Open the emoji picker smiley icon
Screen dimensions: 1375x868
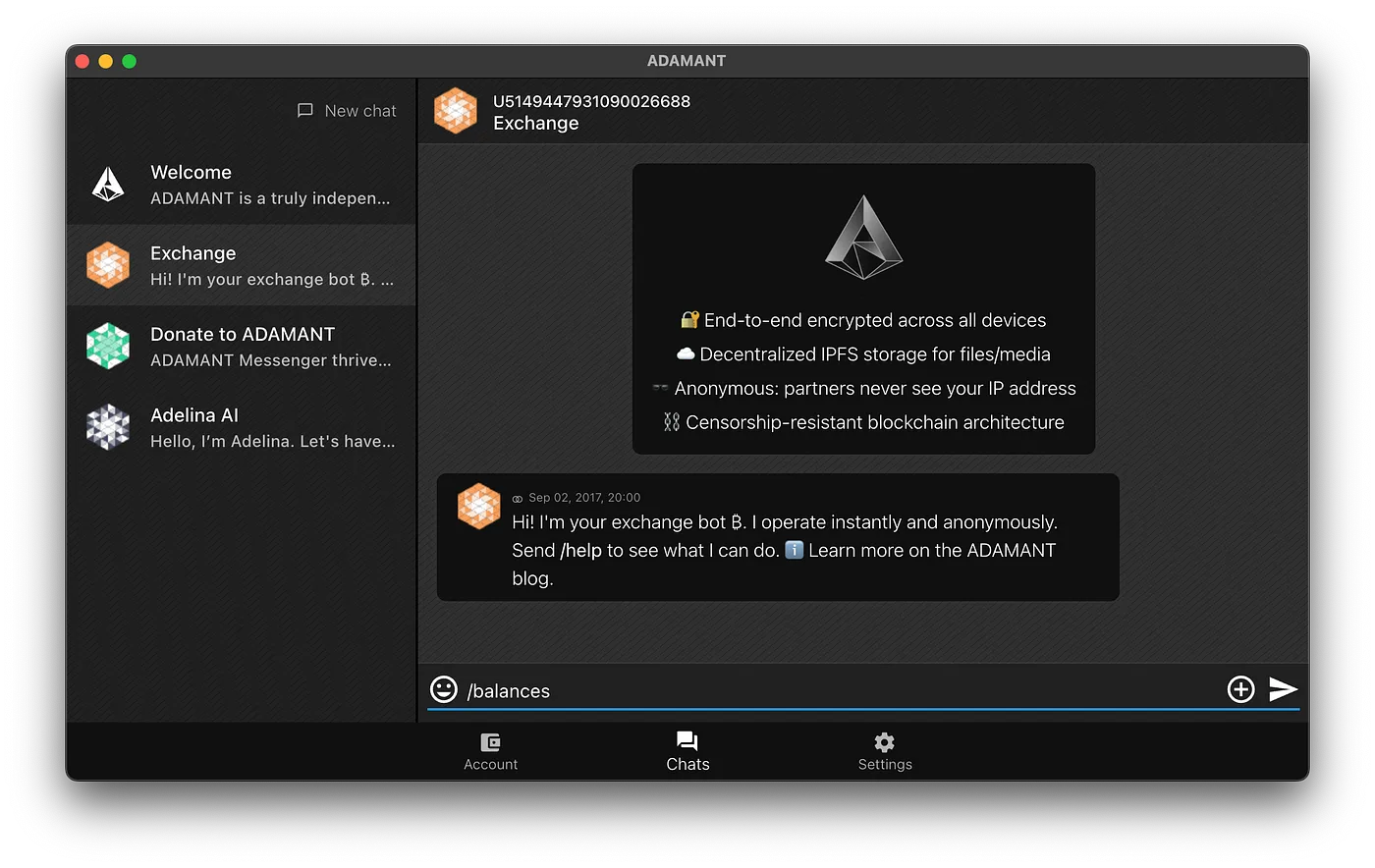pyautogui.click(x=444, y=689)
